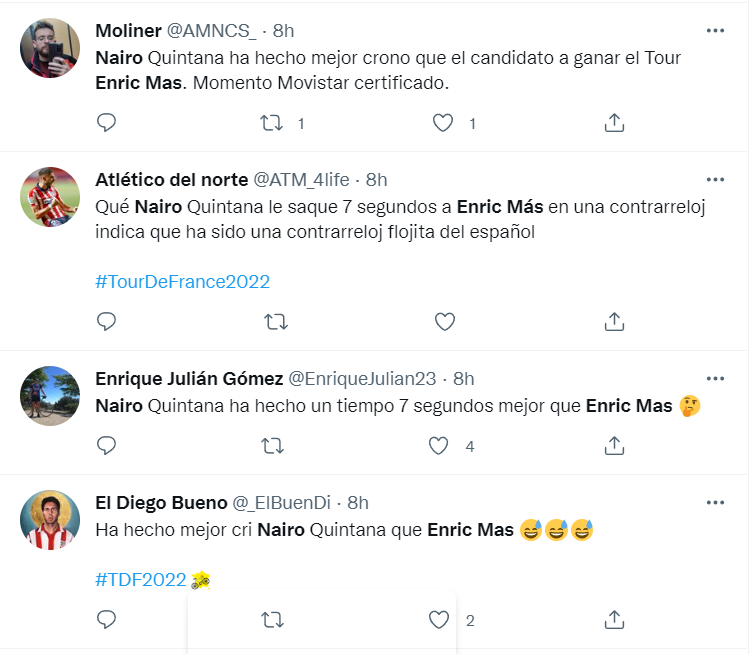Image resolution: width=754 pixels, height=654 pixels.
Task: Open more options on Atlético del norte's tweet
Action: 715,180
